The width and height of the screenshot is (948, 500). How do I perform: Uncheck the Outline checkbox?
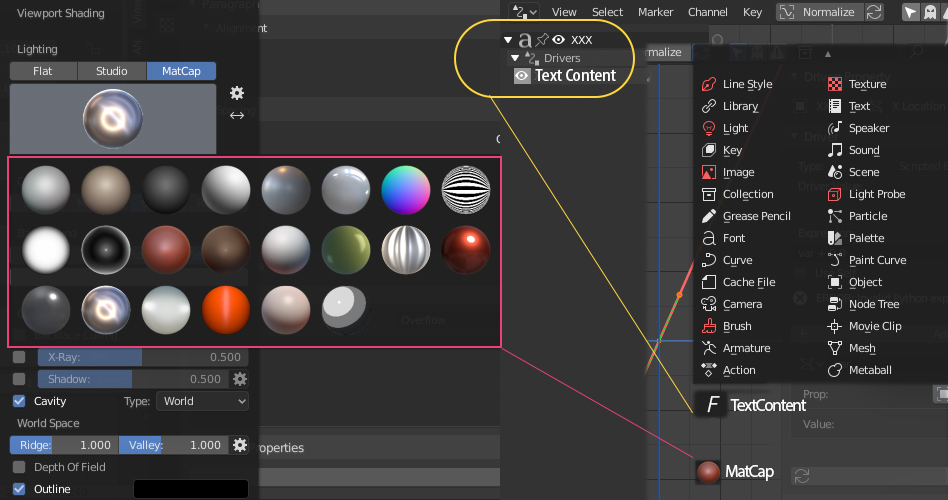click(19, 489)
